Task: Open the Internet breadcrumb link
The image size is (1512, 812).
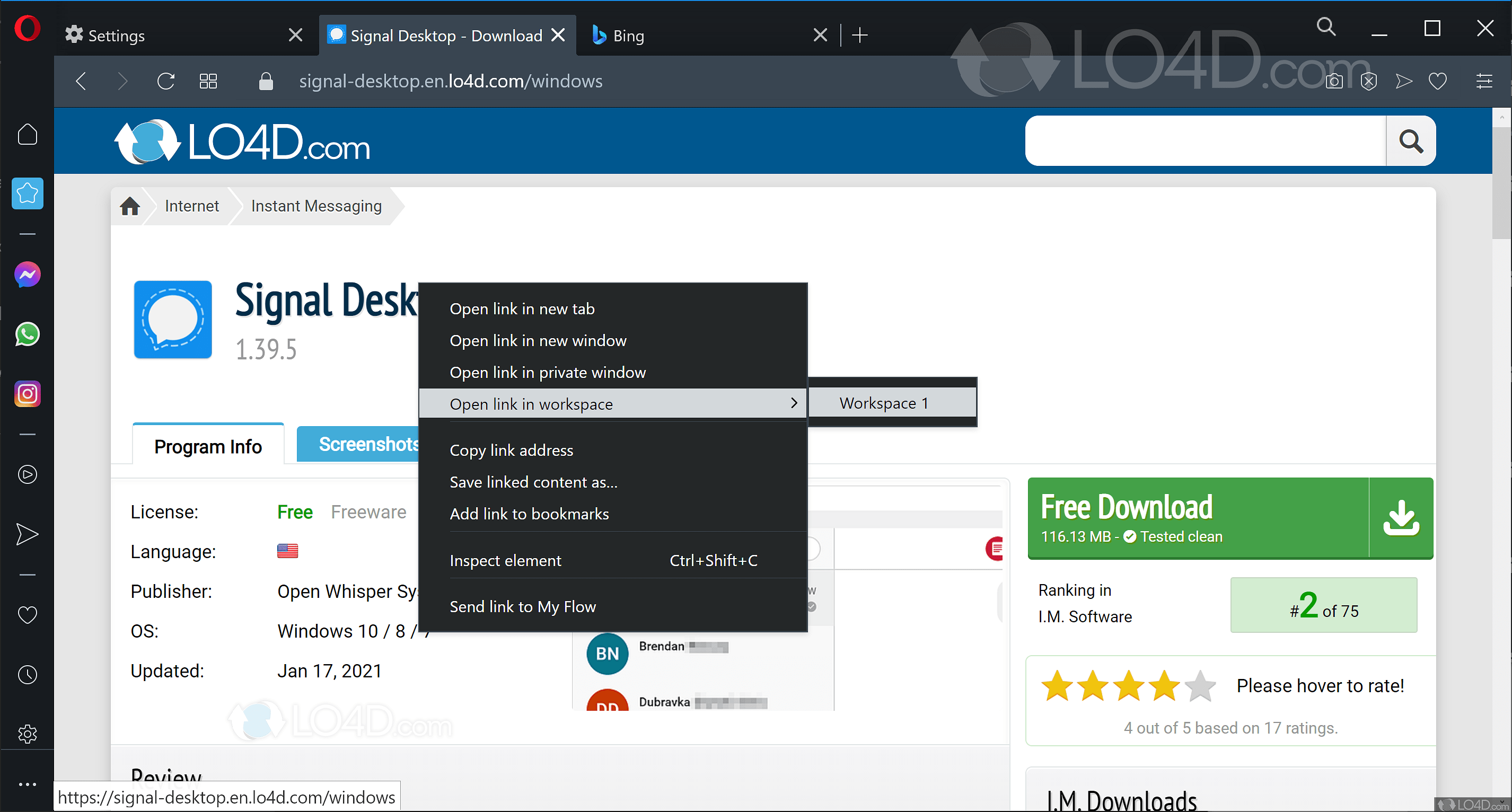Action: coord(191,206)
